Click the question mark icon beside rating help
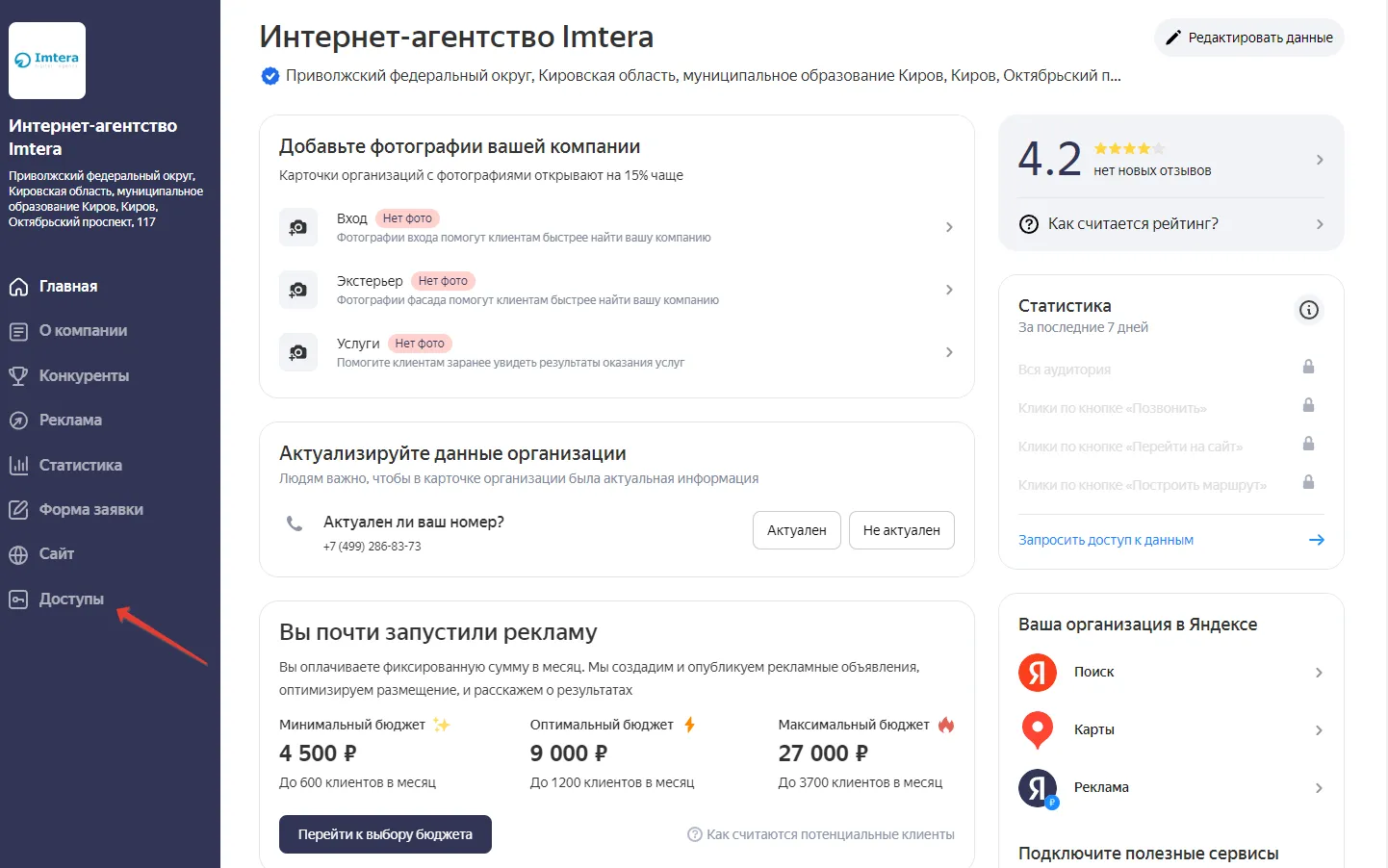Viewport: 1388px width, 868px height. tap(1029, 224)
